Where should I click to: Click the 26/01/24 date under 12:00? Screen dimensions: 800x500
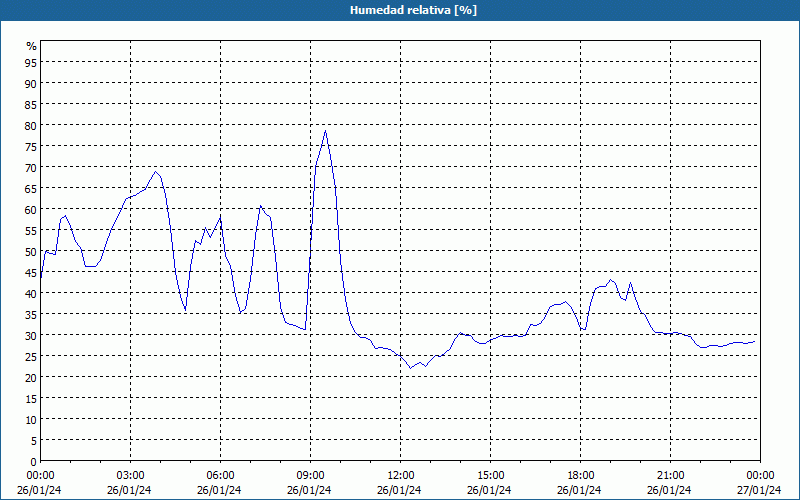(399, 490)
